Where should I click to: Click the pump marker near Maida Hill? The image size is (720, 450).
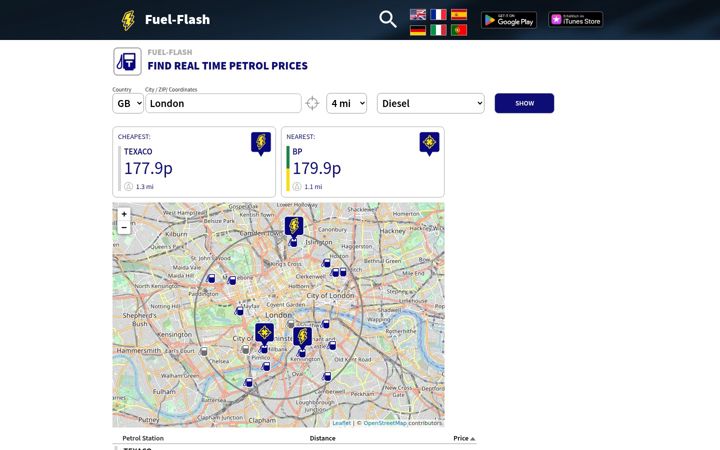(x=211, y=278)
